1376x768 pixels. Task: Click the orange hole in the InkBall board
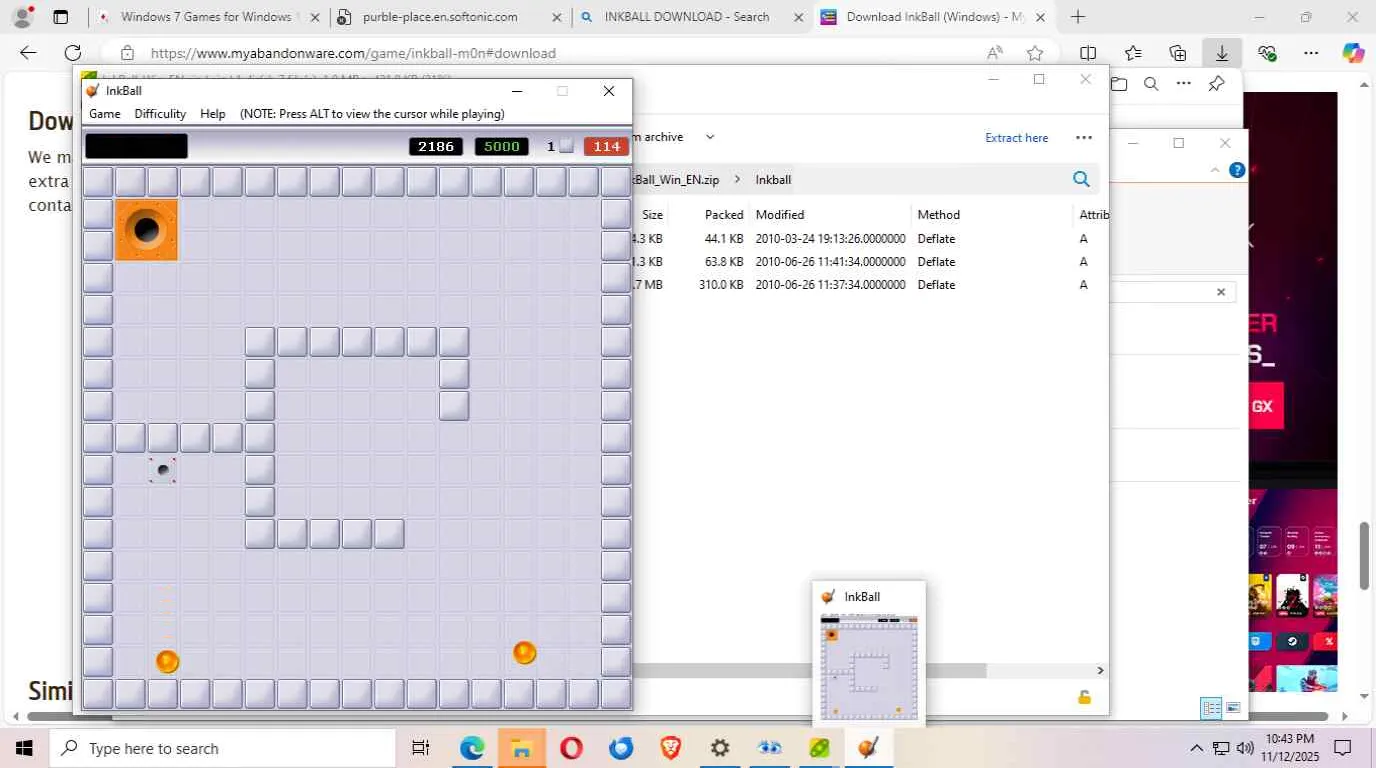click(146, 230)
